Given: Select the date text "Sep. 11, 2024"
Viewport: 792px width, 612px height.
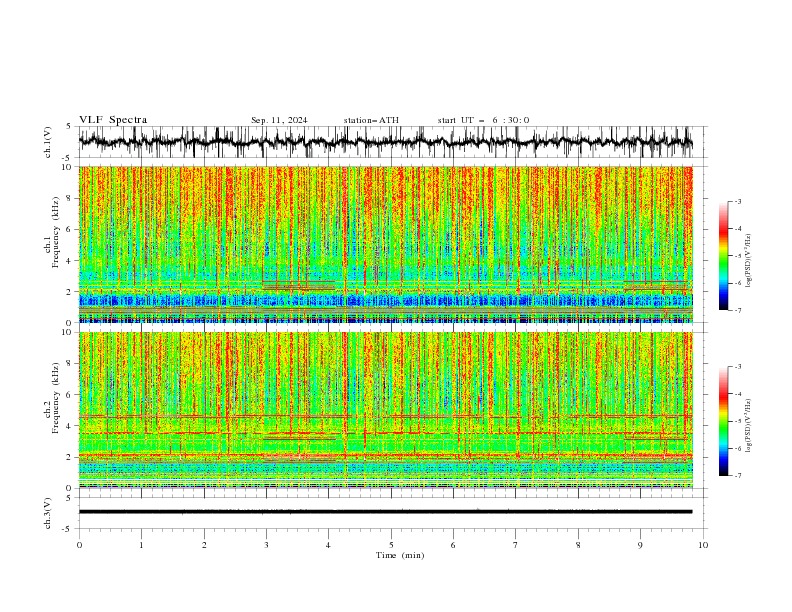Looking at the screenshot, I should (279, 120).
